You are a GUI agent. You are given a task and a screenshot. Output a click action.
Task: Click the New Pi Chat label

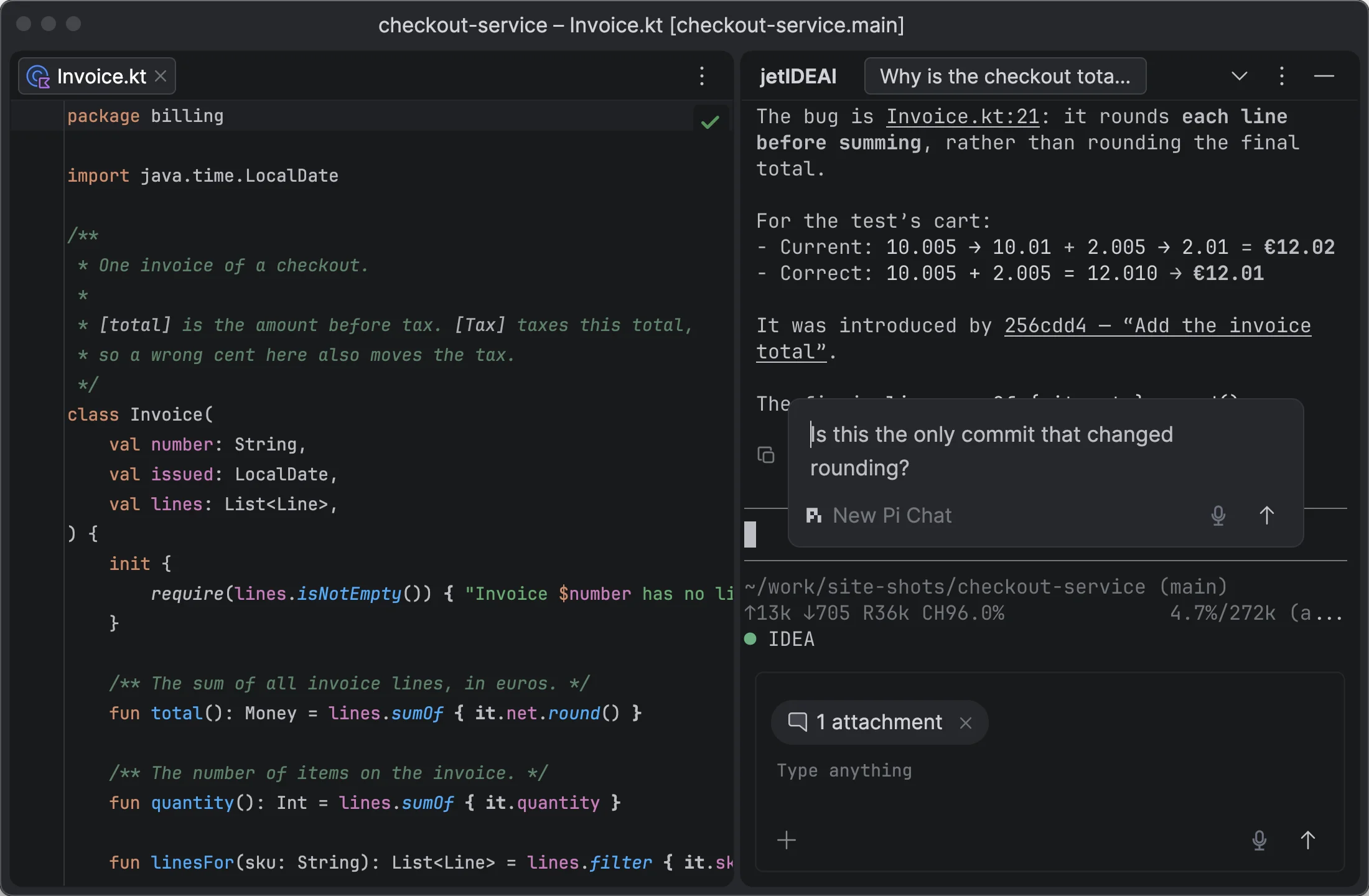pyautogui.click(x=892, y=515)
